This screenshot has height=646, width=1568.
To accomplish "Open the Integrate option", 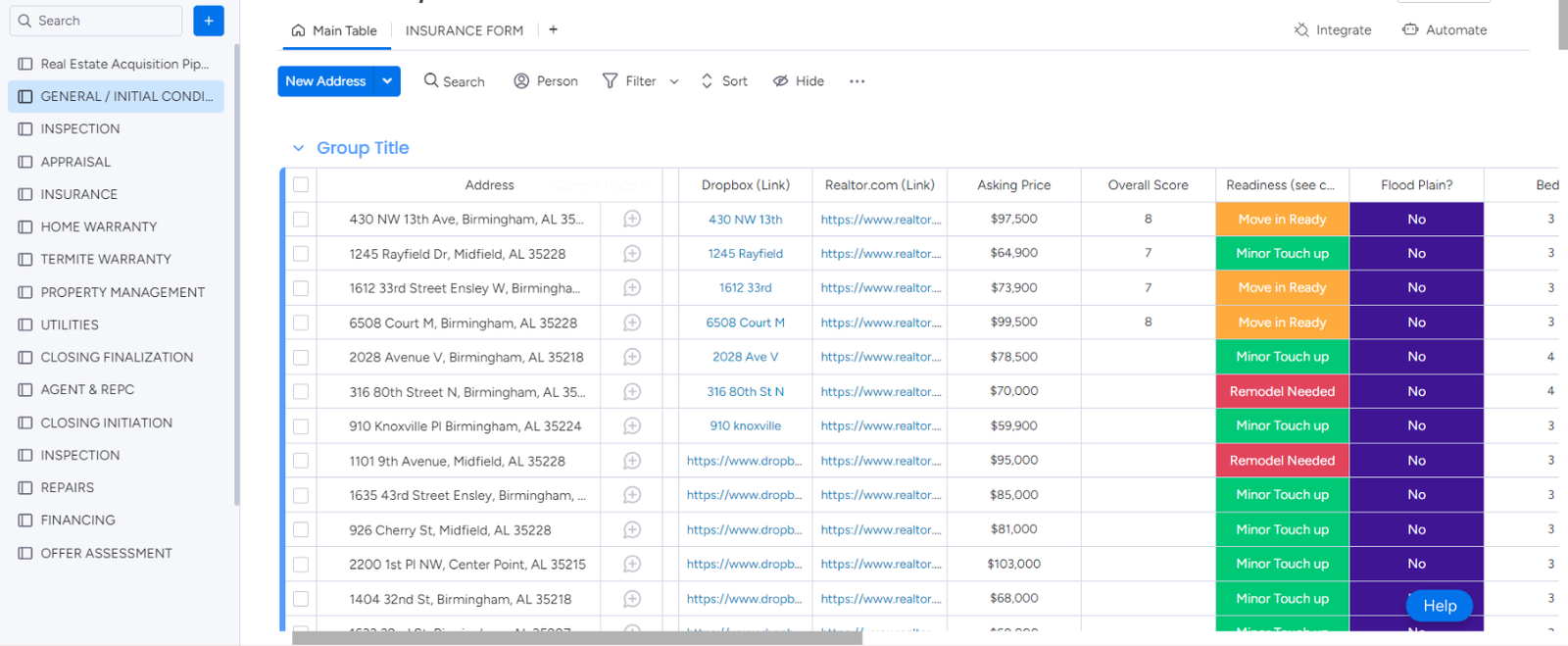I will (x=1332, y=30).
